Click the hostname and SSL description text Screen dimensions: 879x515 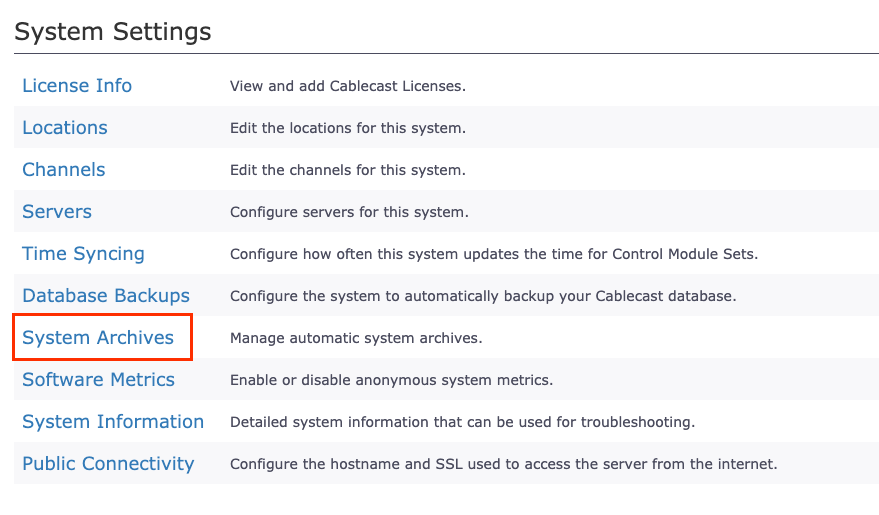[x=503, y=465]
